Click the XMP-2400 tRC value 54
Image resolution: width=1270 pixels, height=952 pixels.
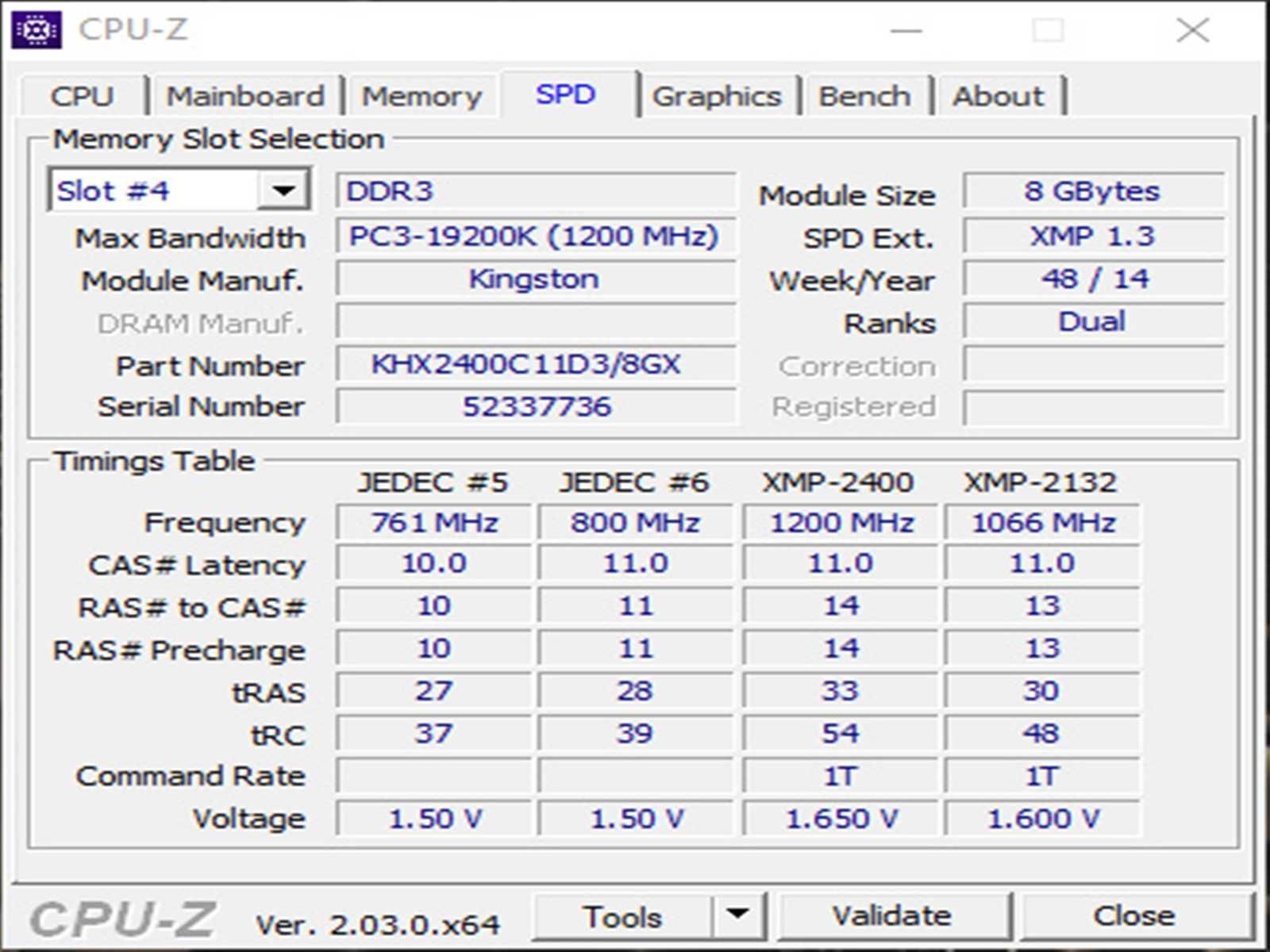[841, 734]
